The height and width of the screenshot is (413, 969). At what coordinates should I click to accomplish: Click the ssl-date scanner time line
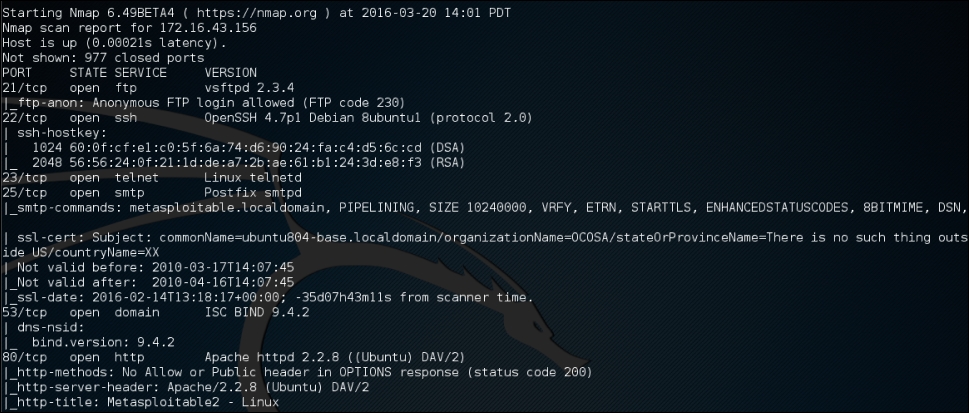(270, 297)
